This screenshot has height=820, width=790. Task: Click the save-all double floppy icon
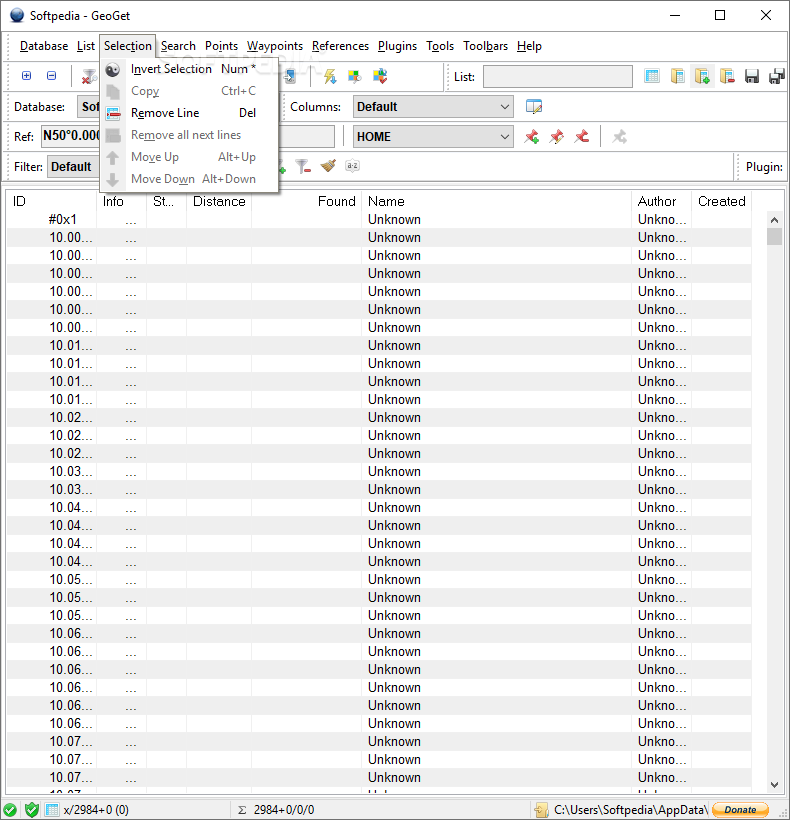777,76
